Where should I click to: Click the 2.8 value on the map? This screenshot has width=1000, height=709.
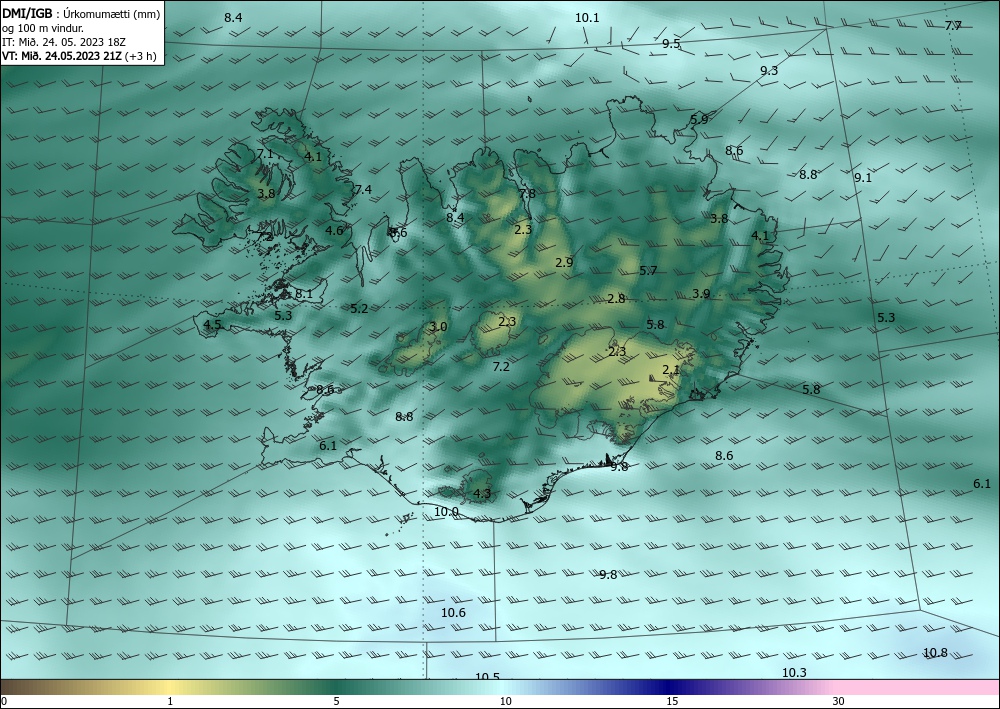[x=616, y=298]
